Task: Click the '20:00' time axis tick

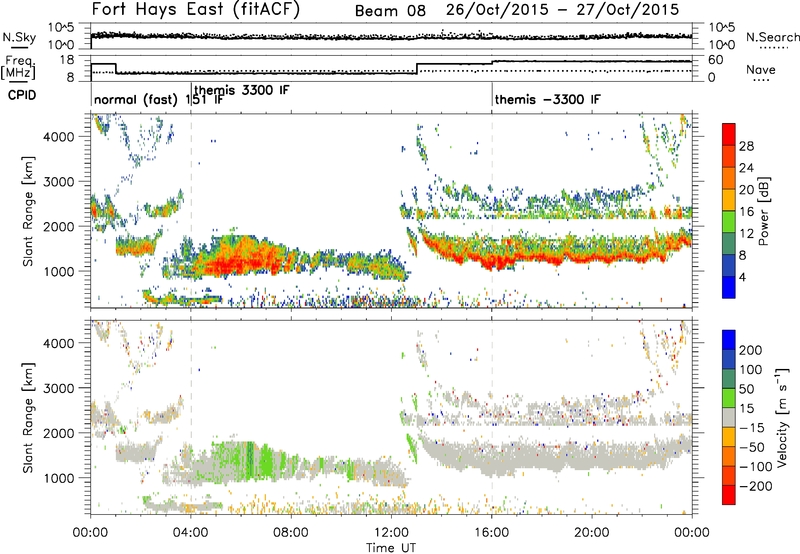Action: [592, 533]
